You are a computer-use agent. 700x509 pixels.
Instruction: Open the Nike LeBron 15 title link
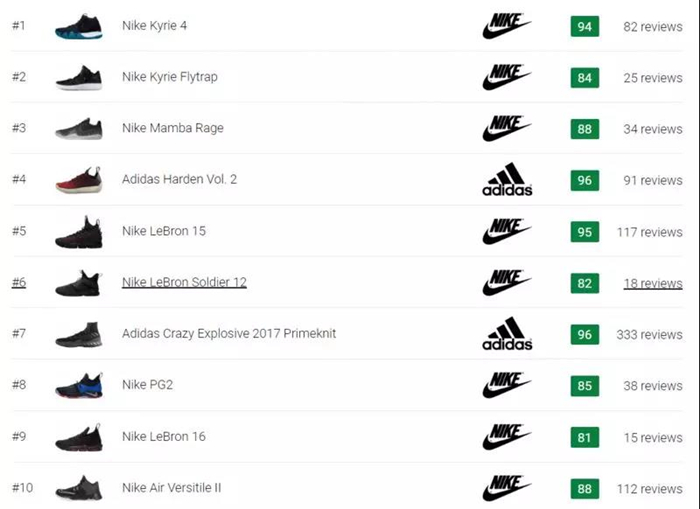(x=164, y=231)
